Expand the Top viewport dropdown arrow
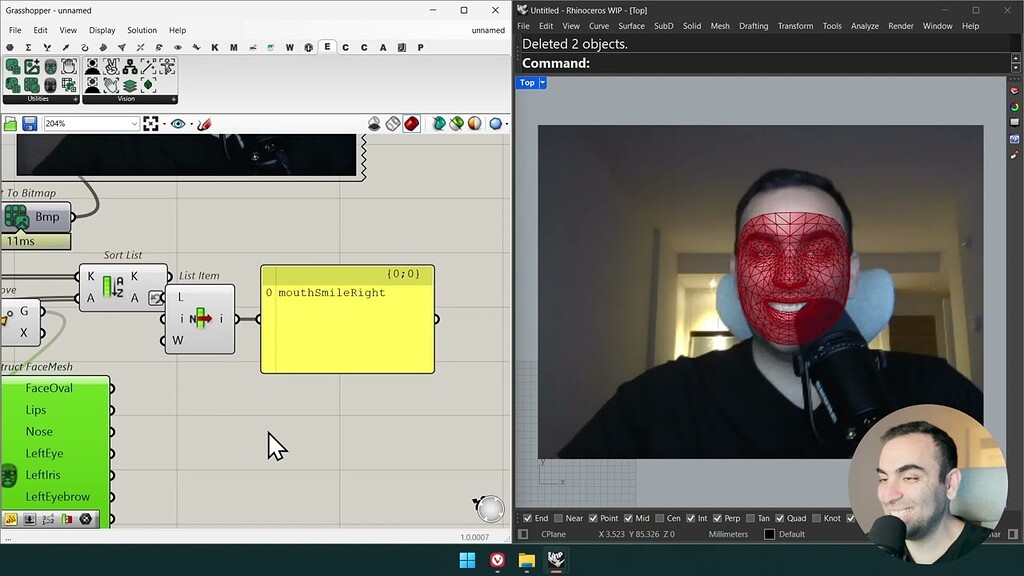The image size is (1024, 576). click(543, 83)
